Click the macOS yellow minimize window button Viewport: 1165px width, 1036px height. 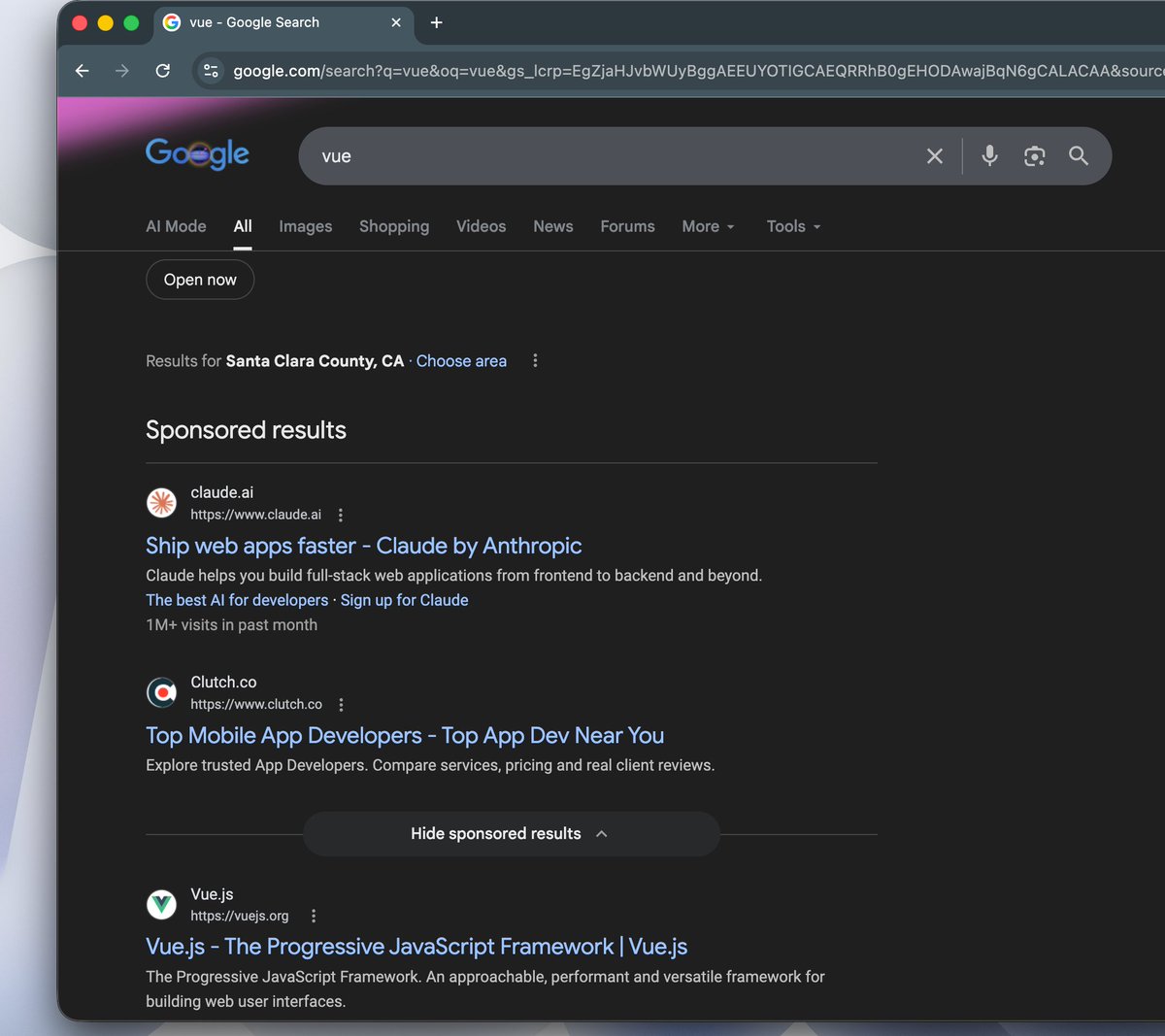[106, 22]
